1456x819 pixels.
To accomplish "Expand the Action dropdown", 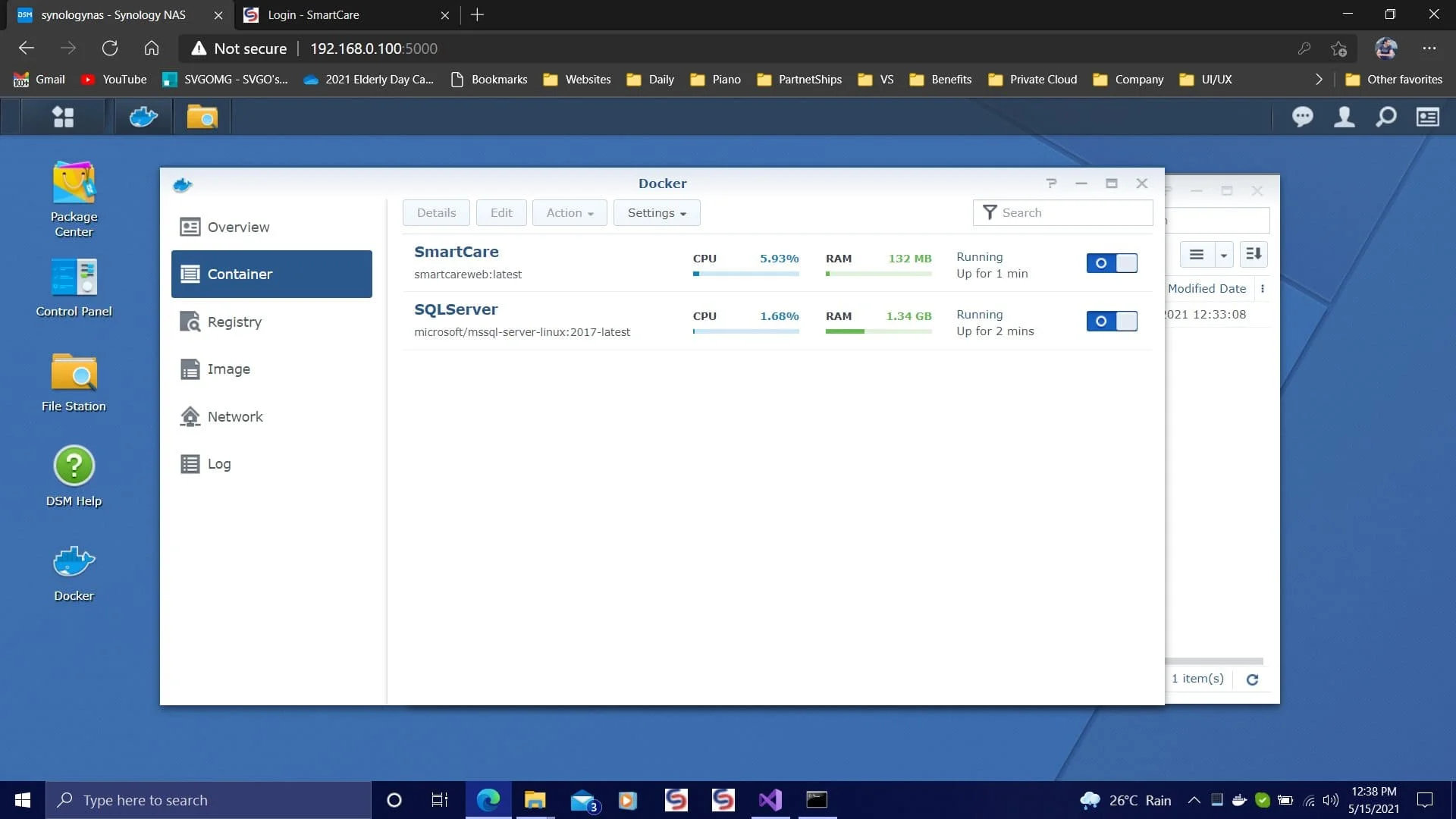I will [x=570, y=213].
